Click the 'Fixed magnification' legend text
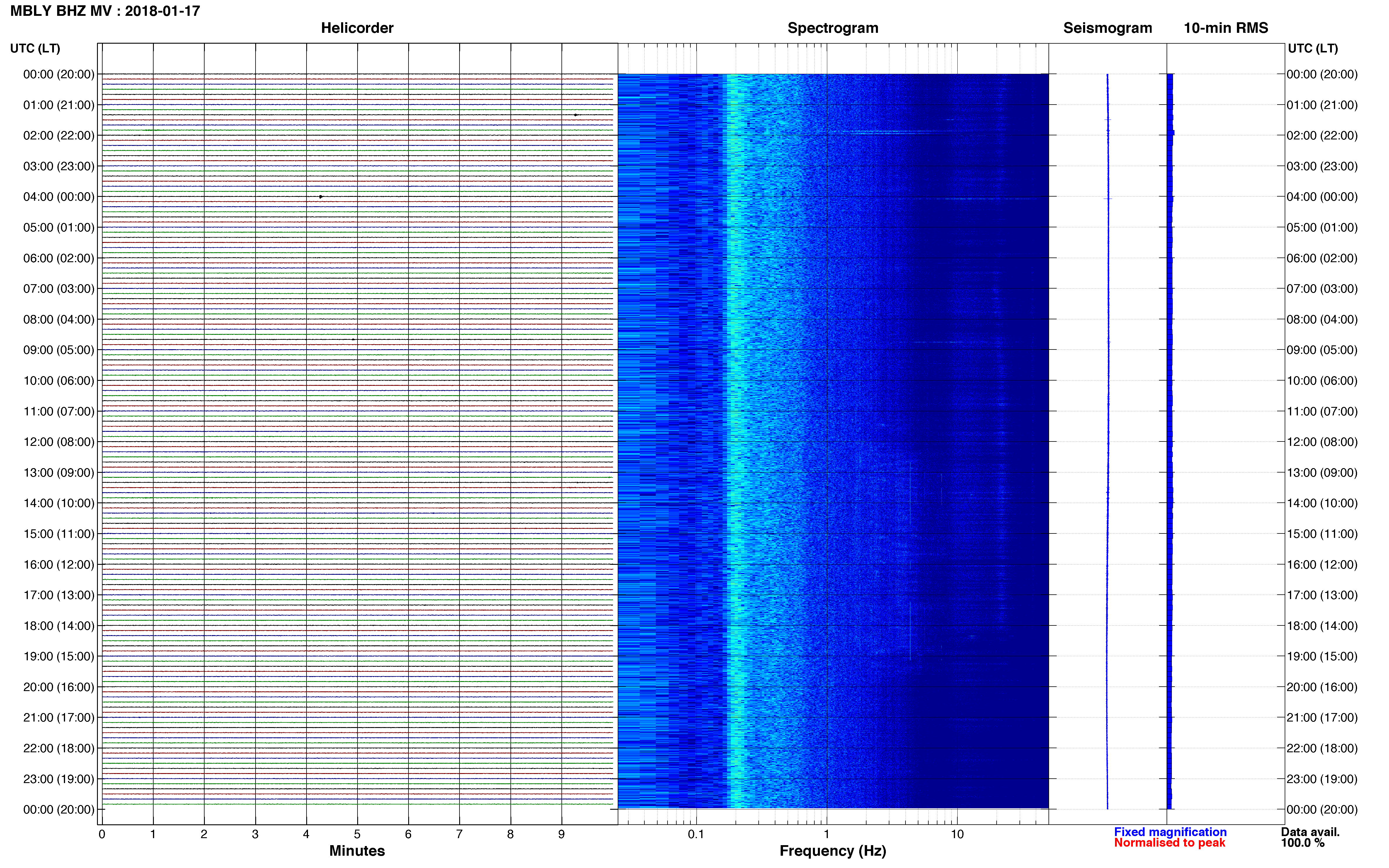Image resolution: width=1389 pixels, height=868 pixels. point(1170,832)
